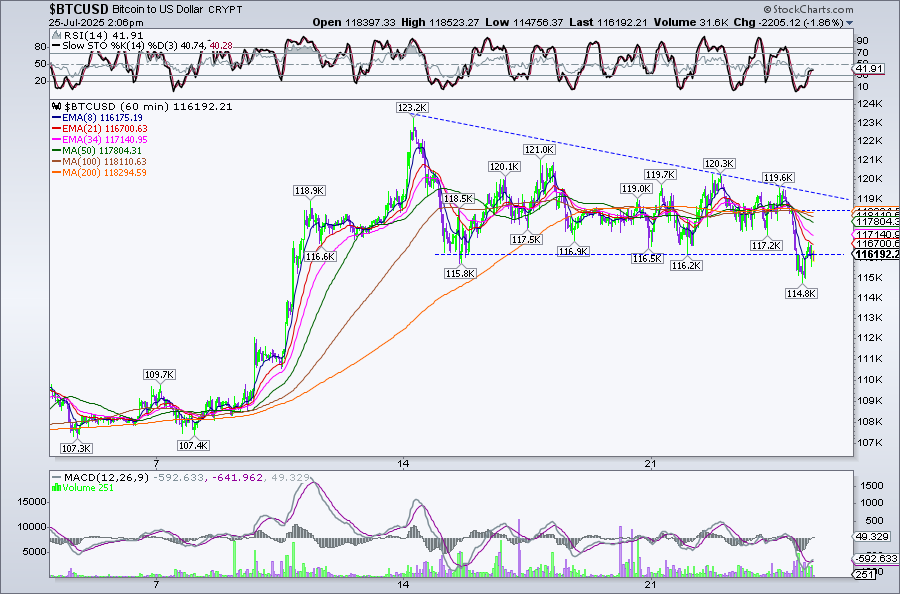Click the 'Bitcoin to US Dollar' title text
The width and height of the screenshot is (900, 594).
click(158, 10)
